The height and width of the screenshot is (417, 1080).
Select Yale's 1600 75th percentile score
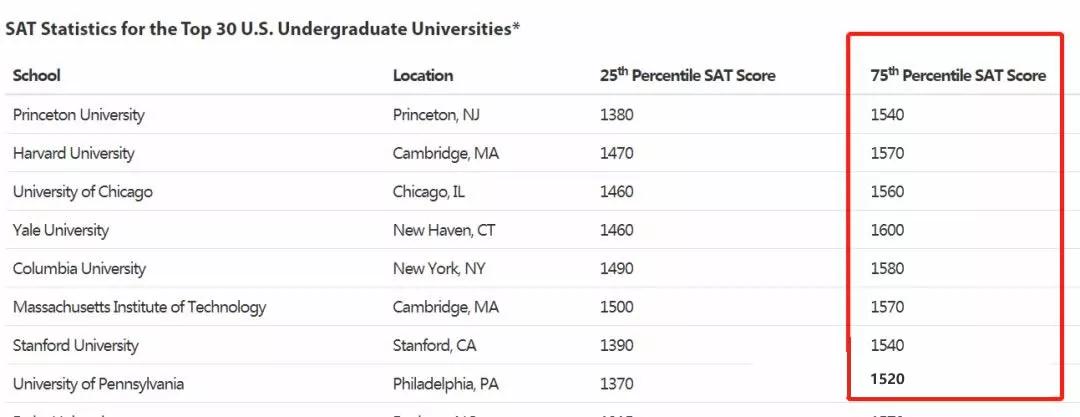(887, 231)
